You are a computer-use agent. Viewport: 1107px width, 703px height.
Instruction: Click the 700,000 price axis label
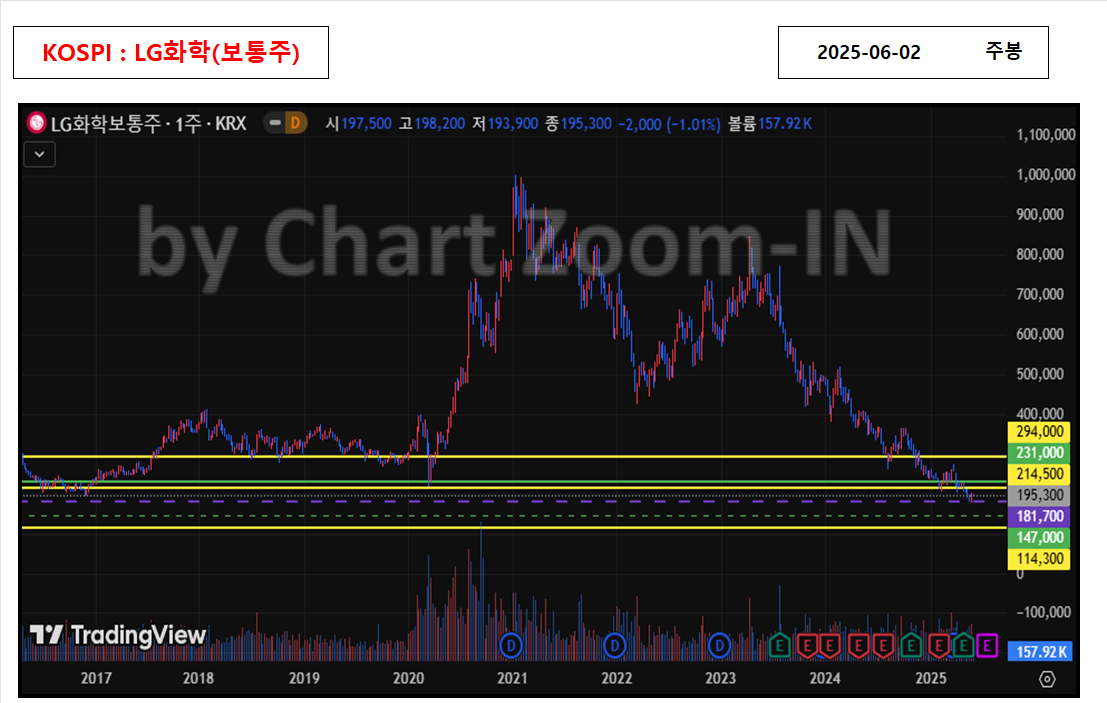(1040, 294)
